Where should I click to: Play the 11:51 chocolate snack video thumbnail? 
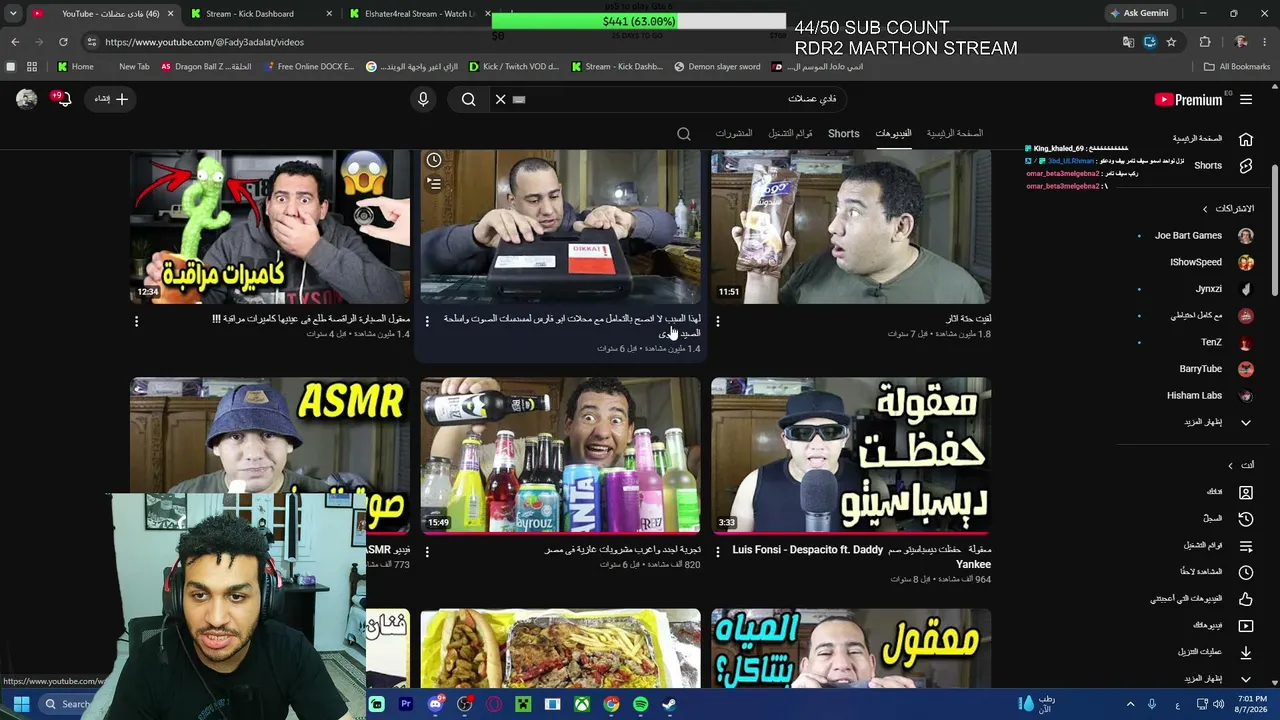pos(851,226)
